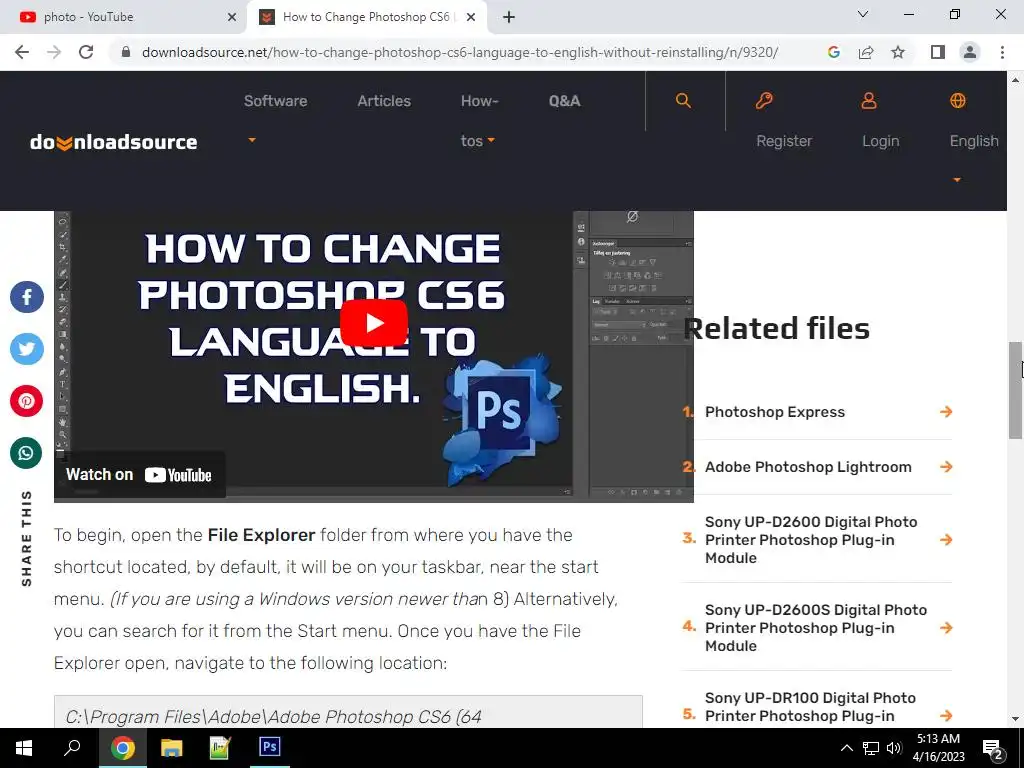This screenshot has width=1024, height=768.
Task: Open Sony UP-D2600S Plug-in Module link
Action: click(816, 628)
